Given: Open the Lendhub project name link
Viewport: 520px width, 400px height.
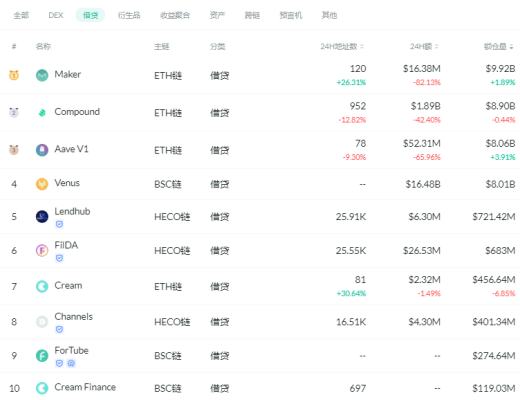Looking at the screenshot, I should pos(72,212).
